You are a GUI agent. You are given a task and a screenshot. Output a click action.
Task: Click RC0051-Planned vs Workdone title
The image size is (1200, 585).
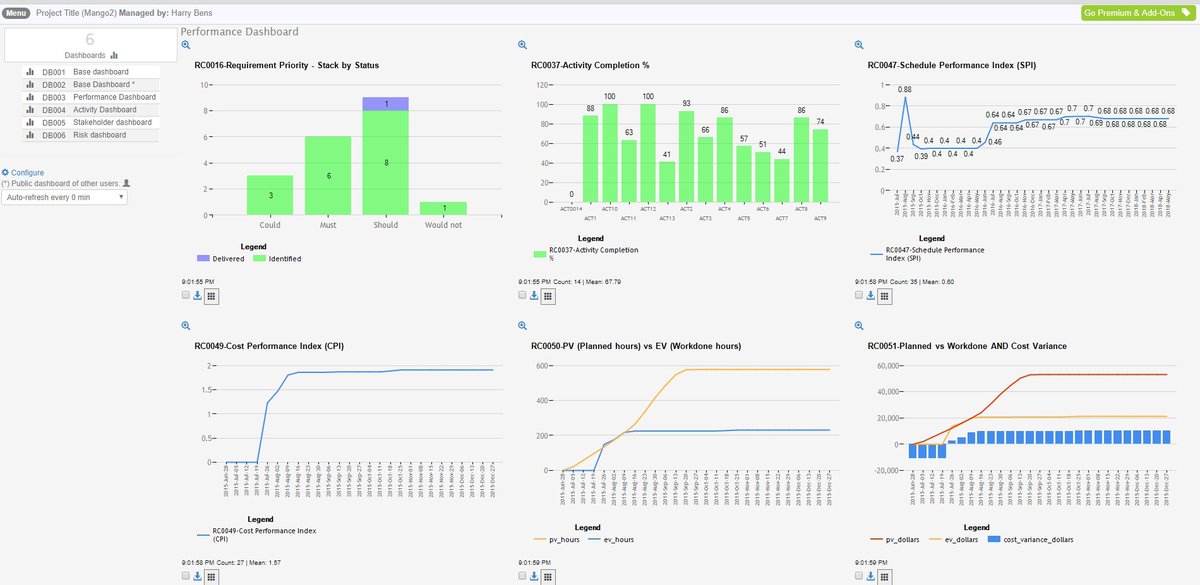click(968, 346)
